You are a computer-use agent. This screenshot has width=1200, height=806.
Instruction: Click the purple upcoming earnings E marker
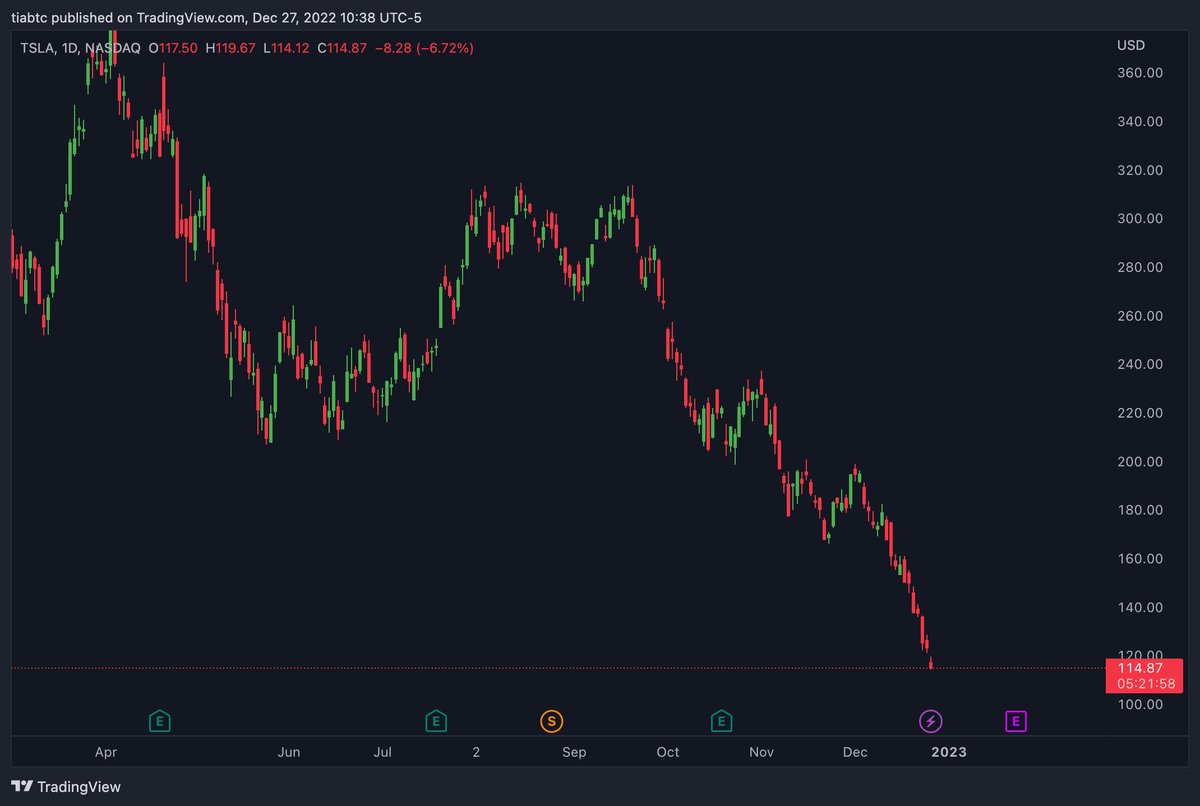1015,720
